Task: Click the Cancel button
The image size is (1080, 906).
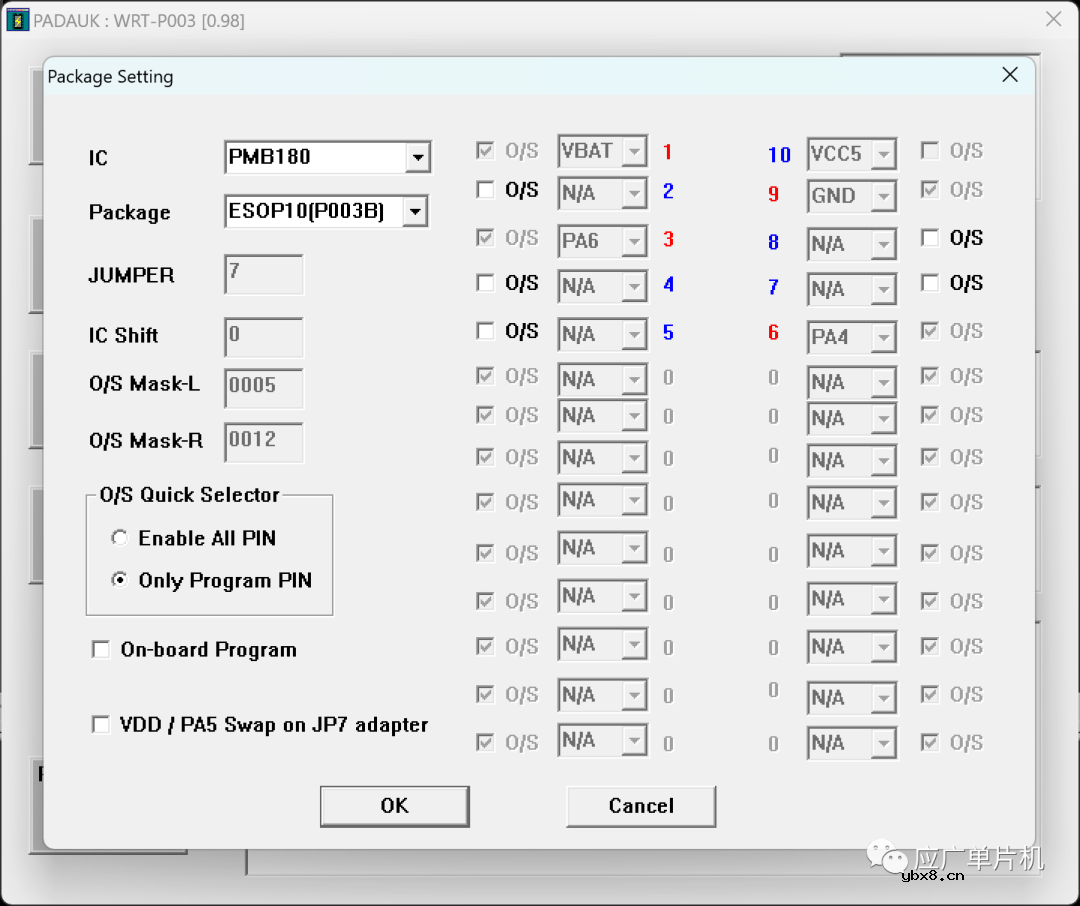Action: pos(641,806)
